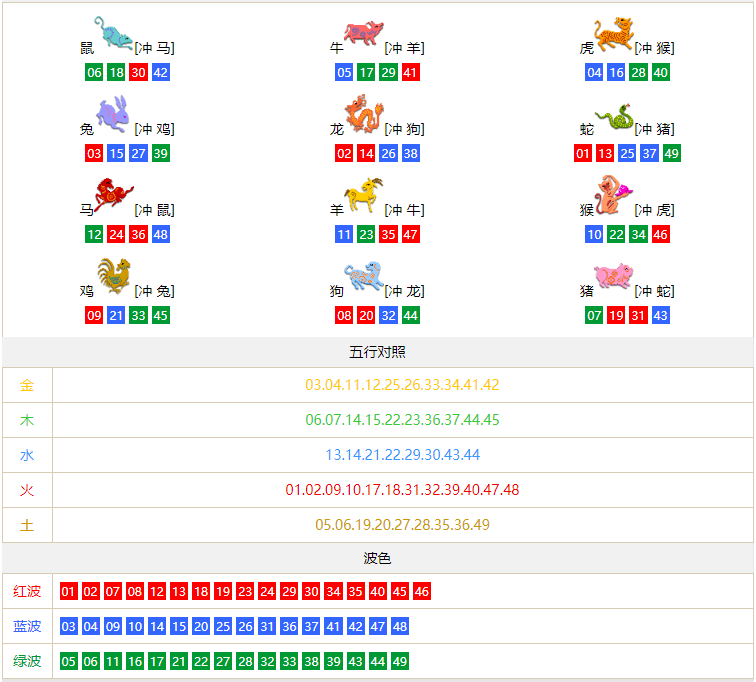Select blue number 43 under the pig
The height and width of the screenshot is (682, 756).
(660, 316)
